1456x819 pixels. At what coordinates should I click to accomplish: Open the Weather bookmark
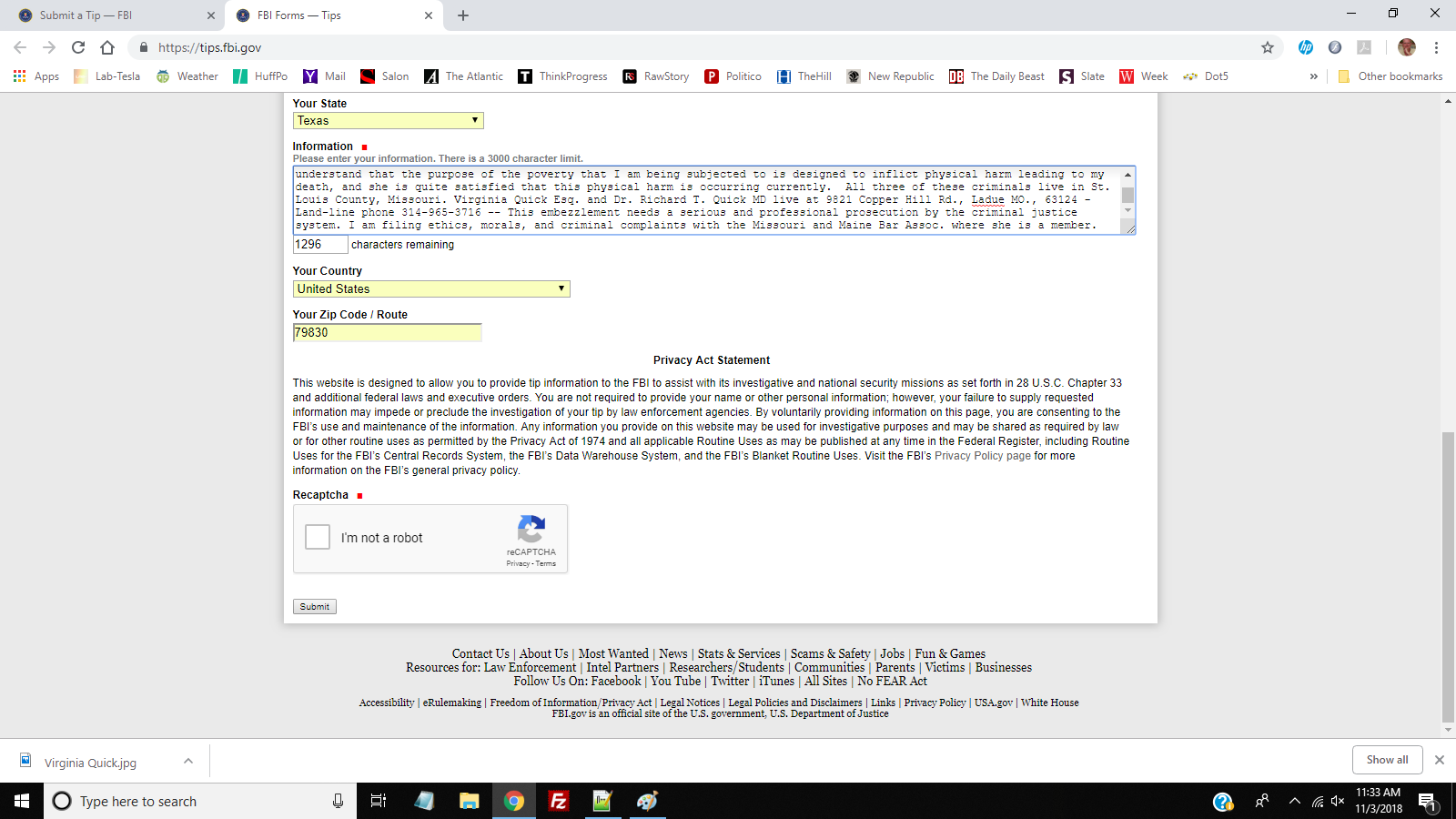[187, 76]
